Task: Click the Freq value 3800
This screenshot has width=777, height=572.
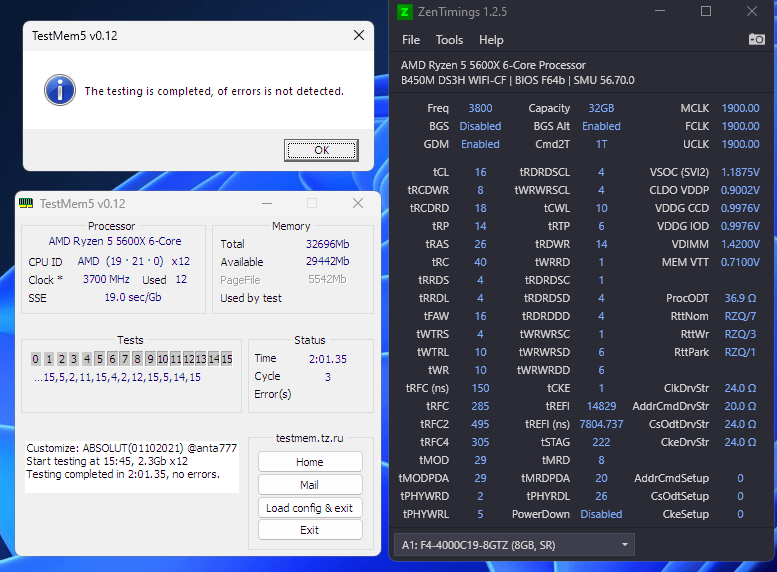Action: pyautogui.click(x=480, y=108)
